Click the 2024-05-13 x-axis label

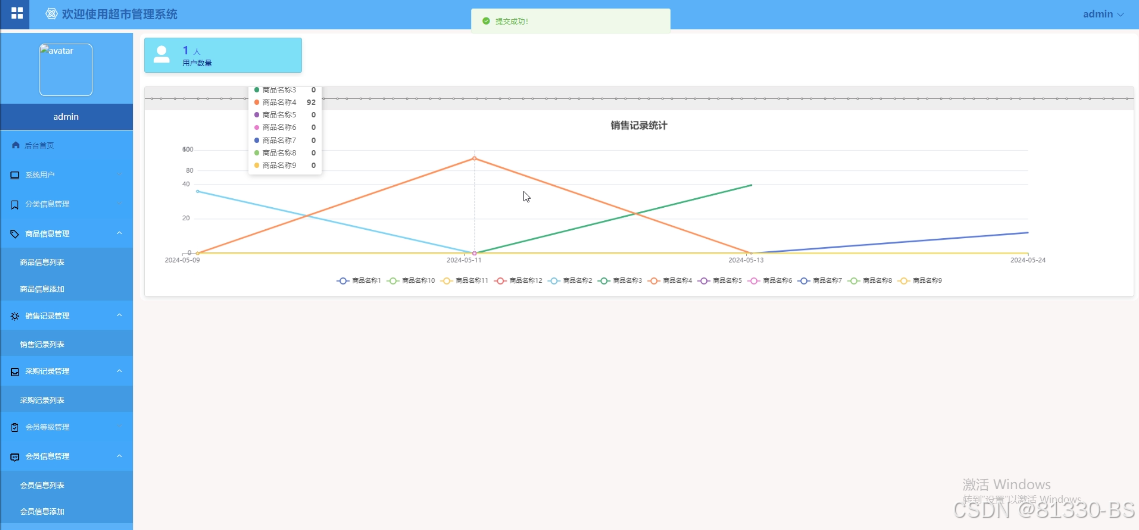tap(747, 260)
